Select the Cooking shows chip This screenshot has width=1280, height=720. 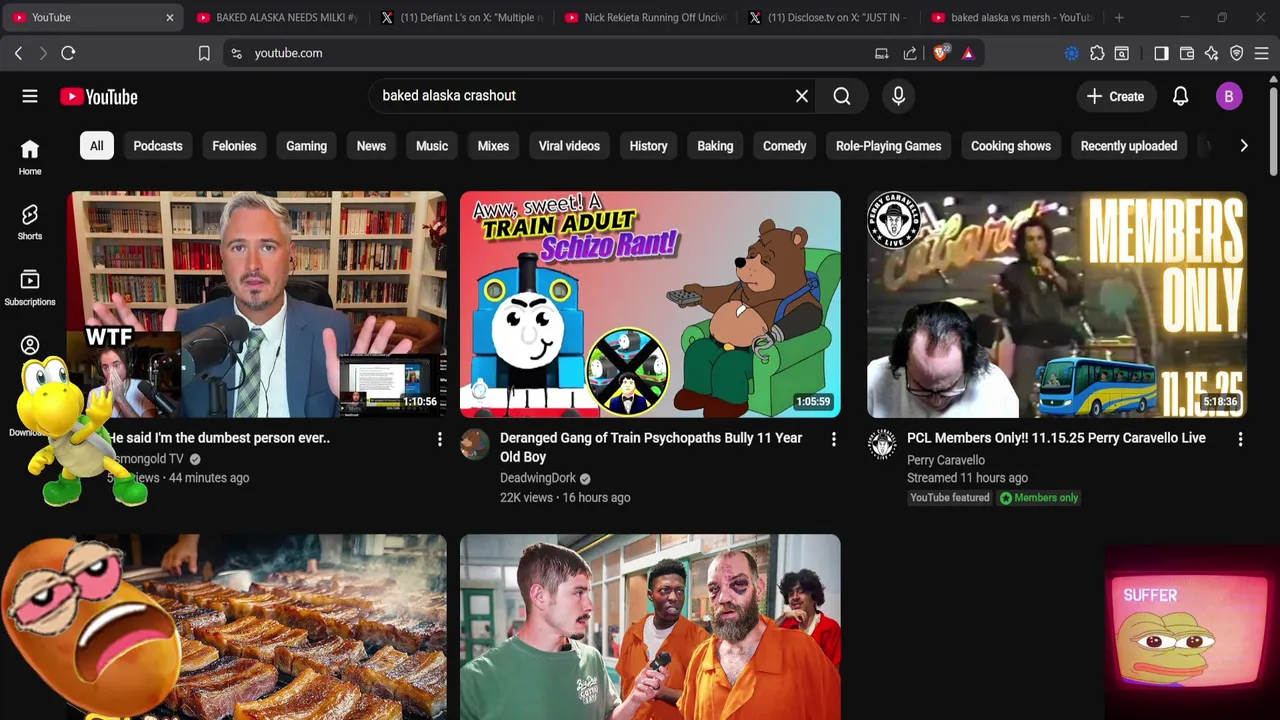[x=1010, y=146]
